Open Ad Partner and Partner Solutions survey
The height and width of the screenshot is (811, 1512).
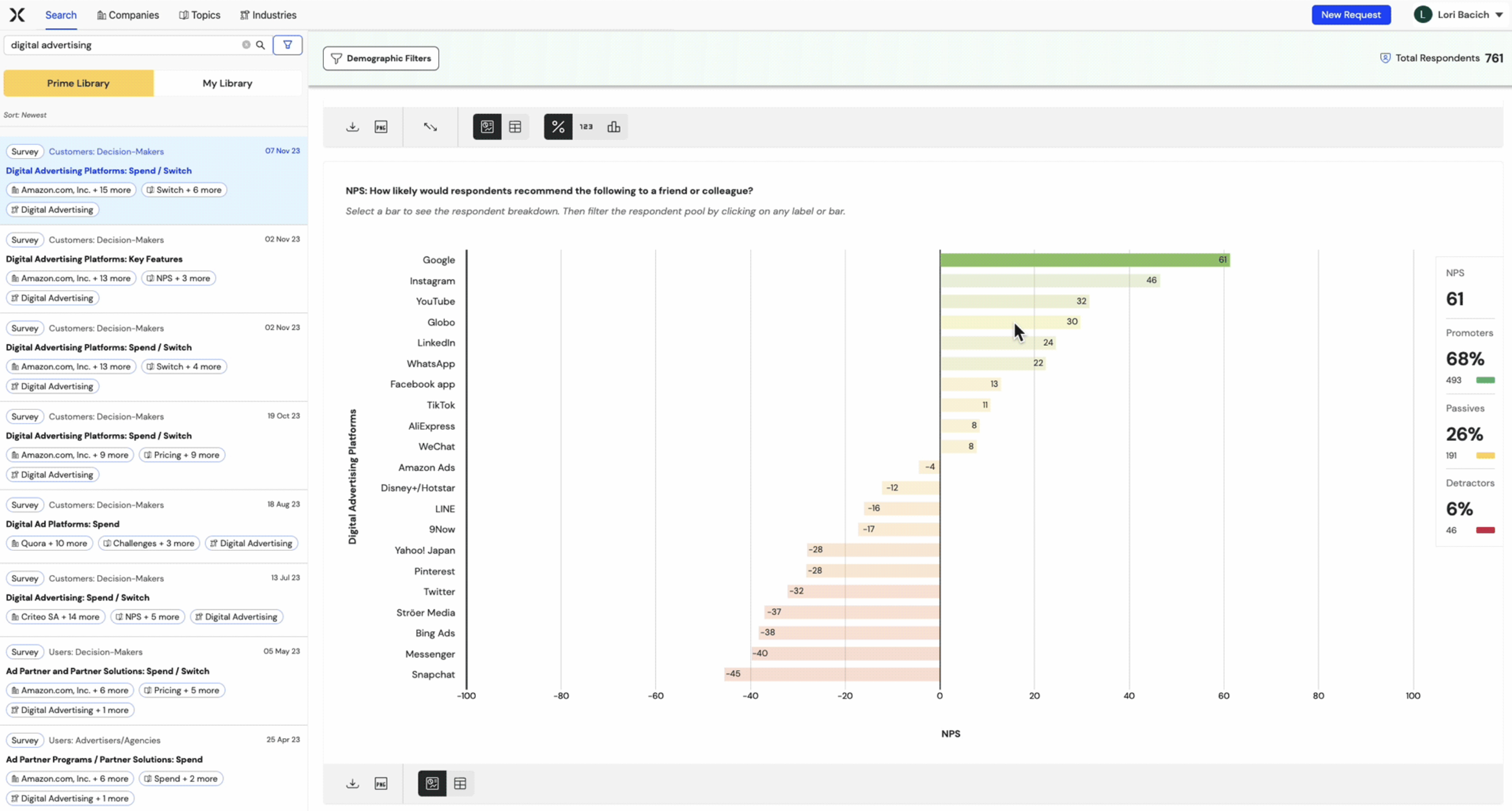click(107, 671)
